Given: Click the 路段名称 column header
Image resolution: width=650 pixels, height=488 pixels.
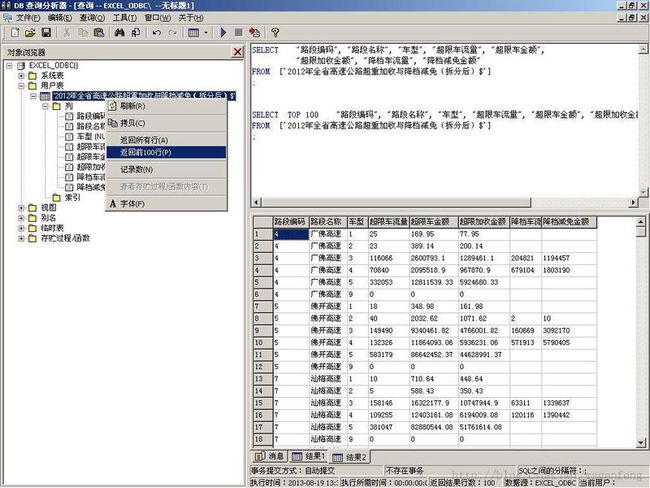Looking at the screenshot, I should [327, 222].
